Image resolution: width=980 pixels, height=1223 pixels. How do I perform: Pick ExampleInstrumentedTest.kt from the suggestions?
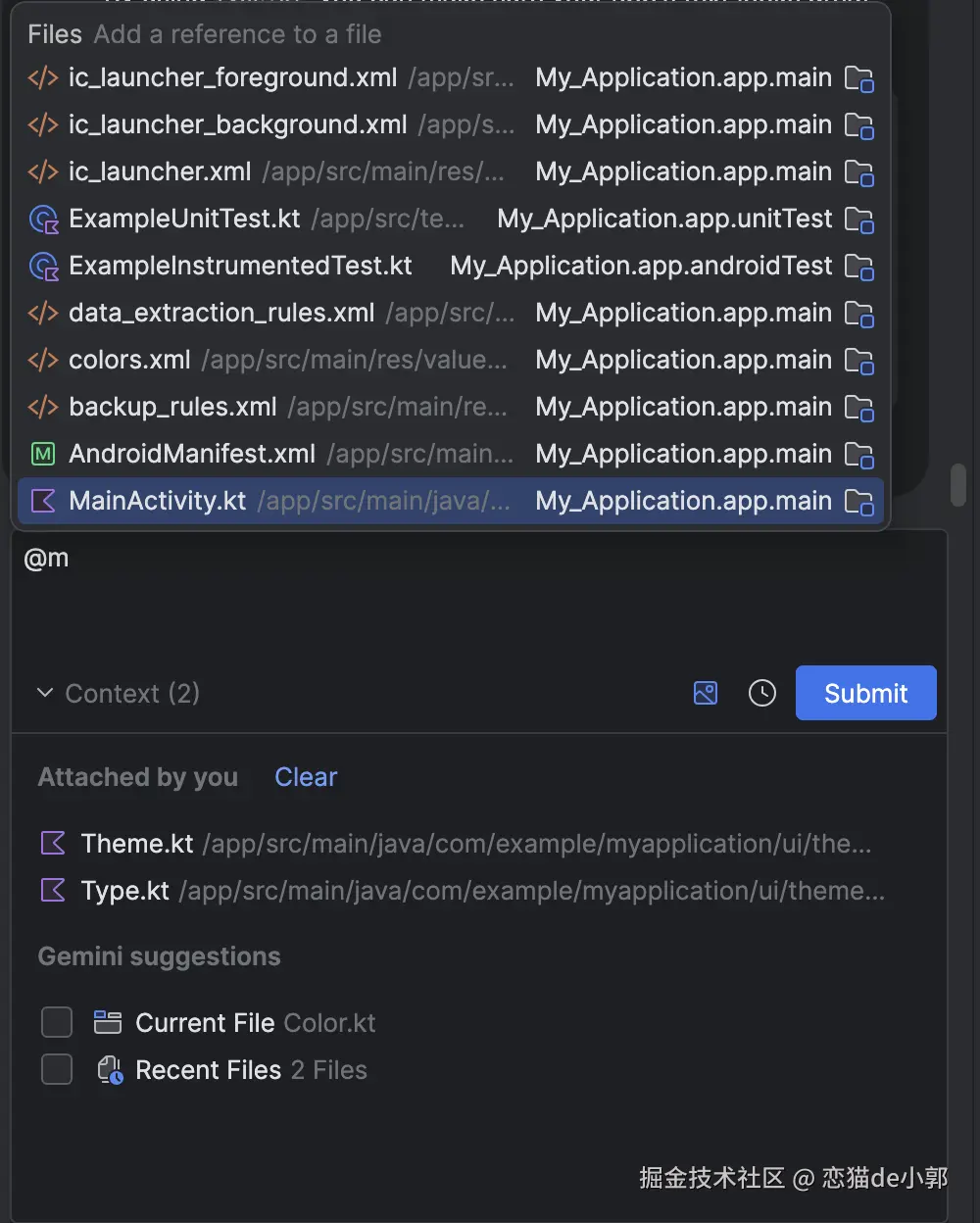coord(240,266)
